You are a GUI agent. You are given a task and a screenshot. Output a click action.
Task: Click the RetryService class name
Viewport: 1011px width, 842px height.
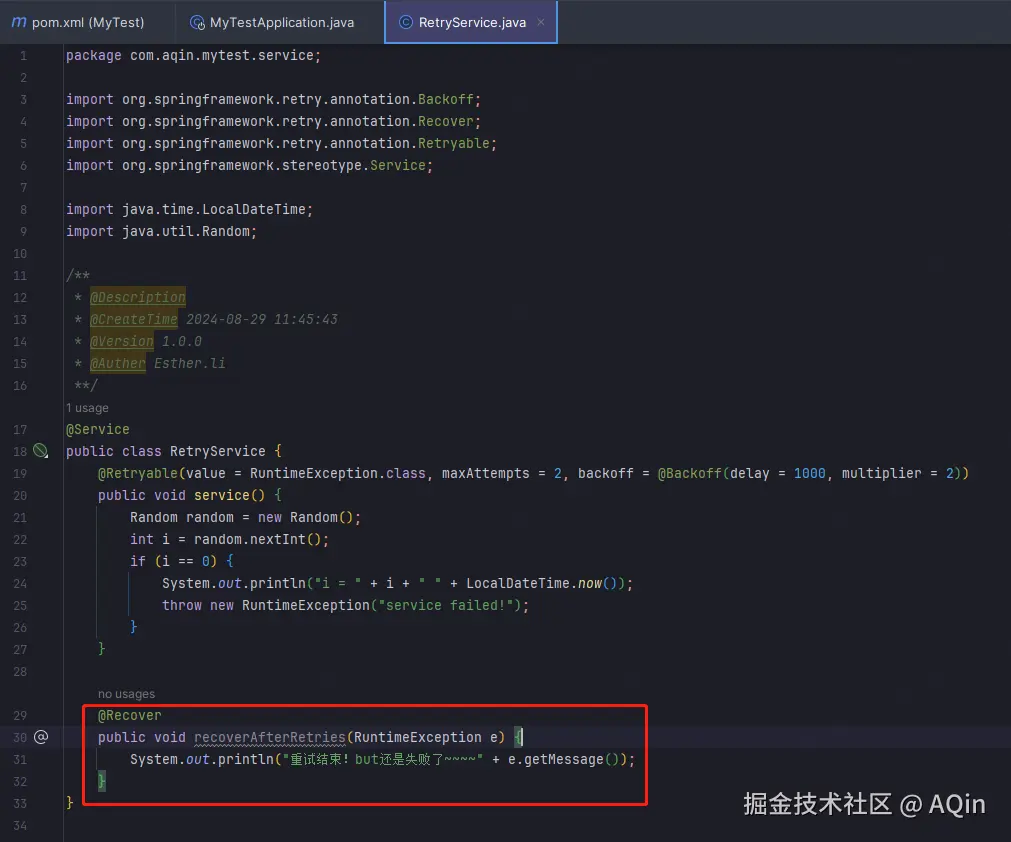pyautogui.click(x=218, y=451)
